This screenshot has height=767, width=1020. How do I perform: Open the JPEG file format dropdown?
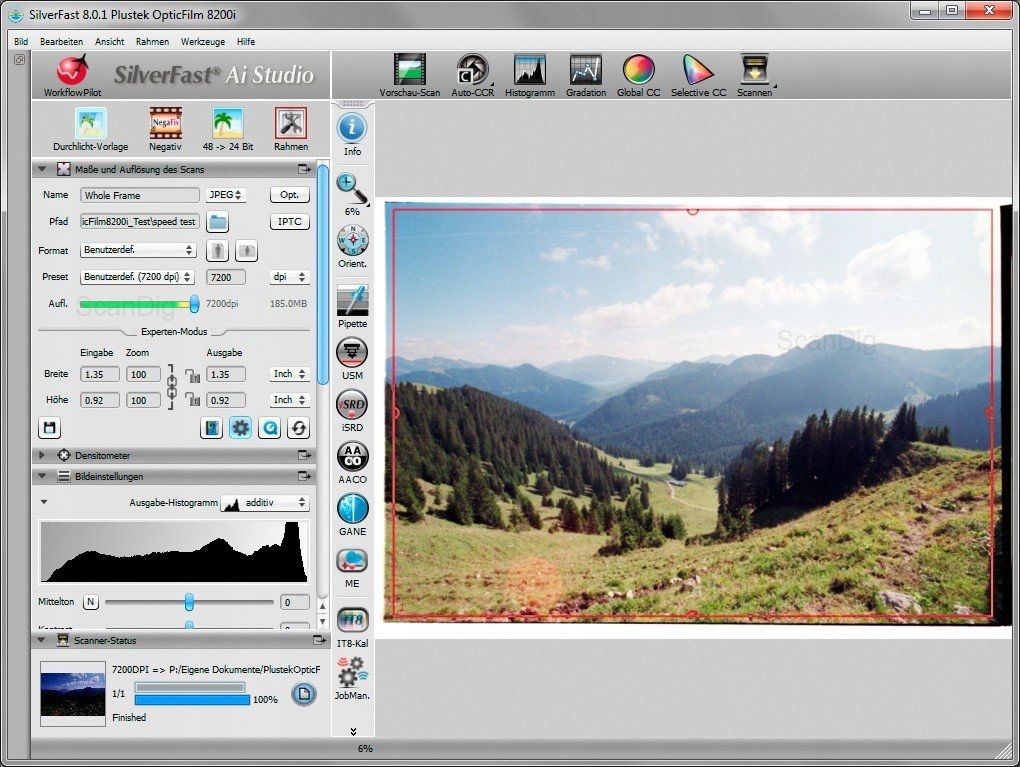click(226, 195)
